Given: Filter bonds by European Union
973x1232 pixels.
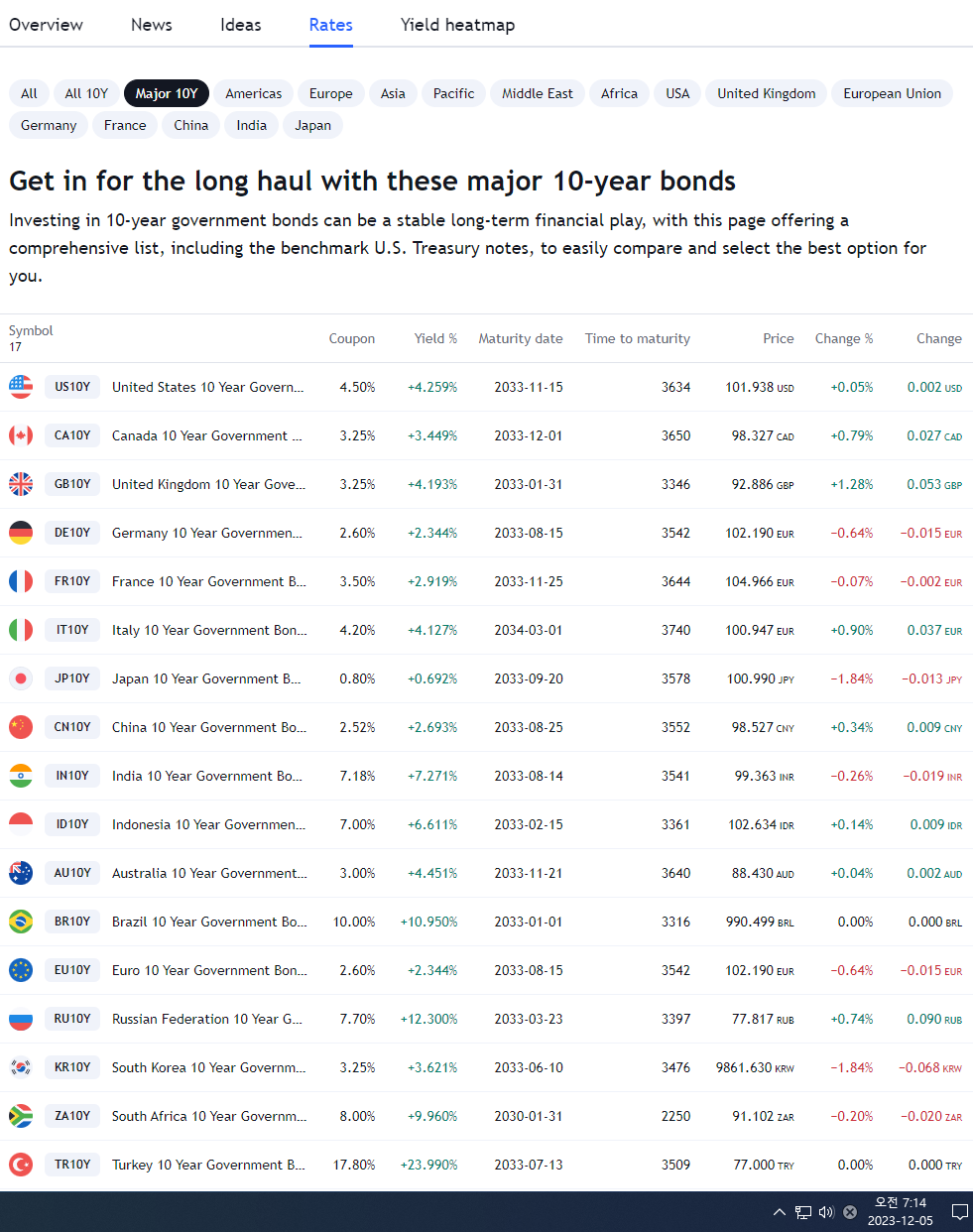Looking at the screenshot, I should (893, 93).
